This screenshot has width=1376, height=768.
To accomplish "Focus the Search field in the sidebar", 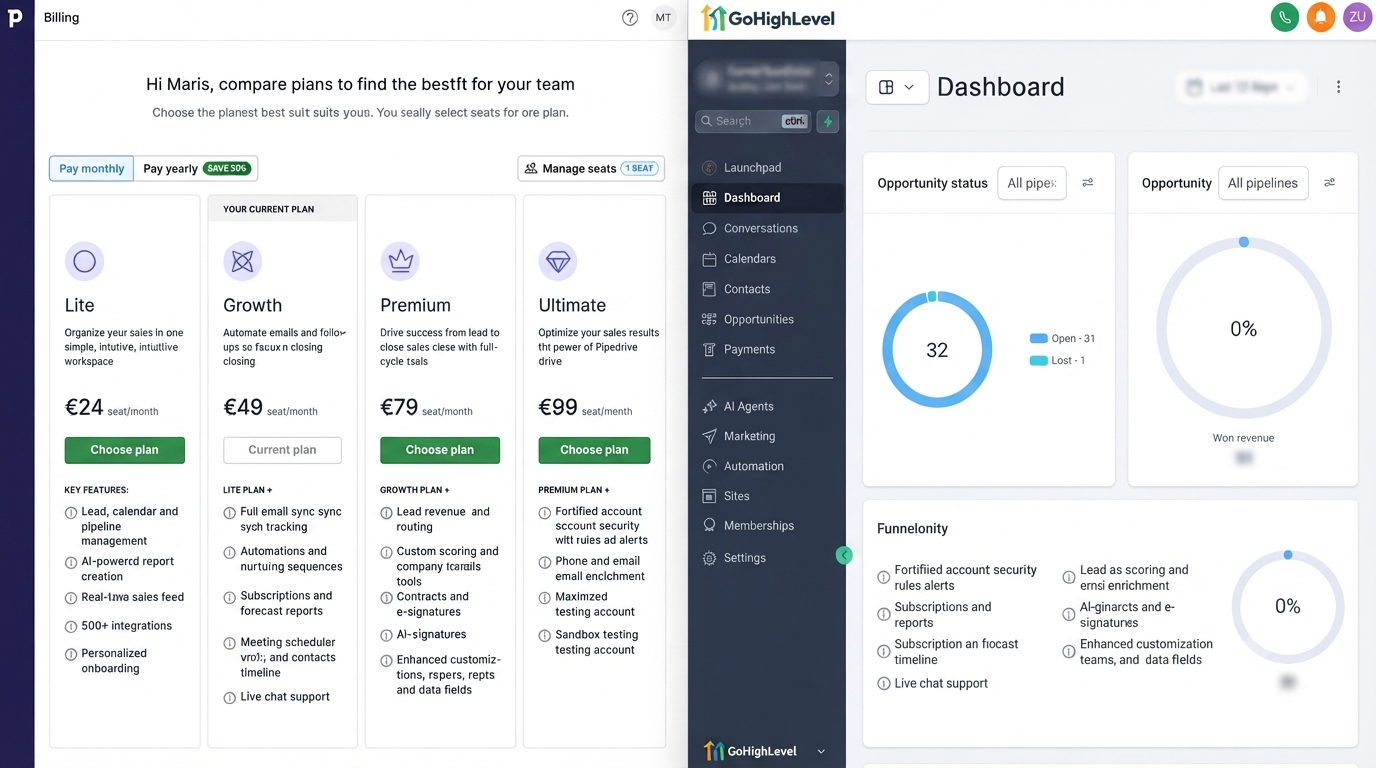I will click(753, 122).
